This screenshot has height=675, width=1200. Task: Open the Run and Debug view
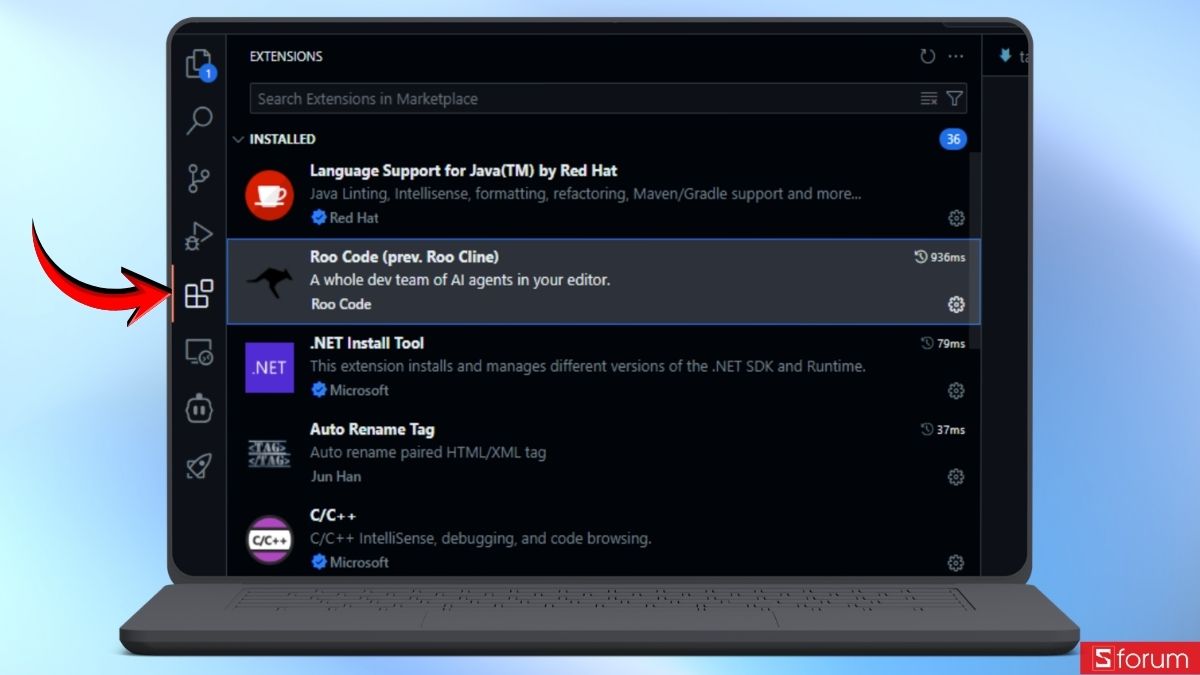(x=199, y=237)
